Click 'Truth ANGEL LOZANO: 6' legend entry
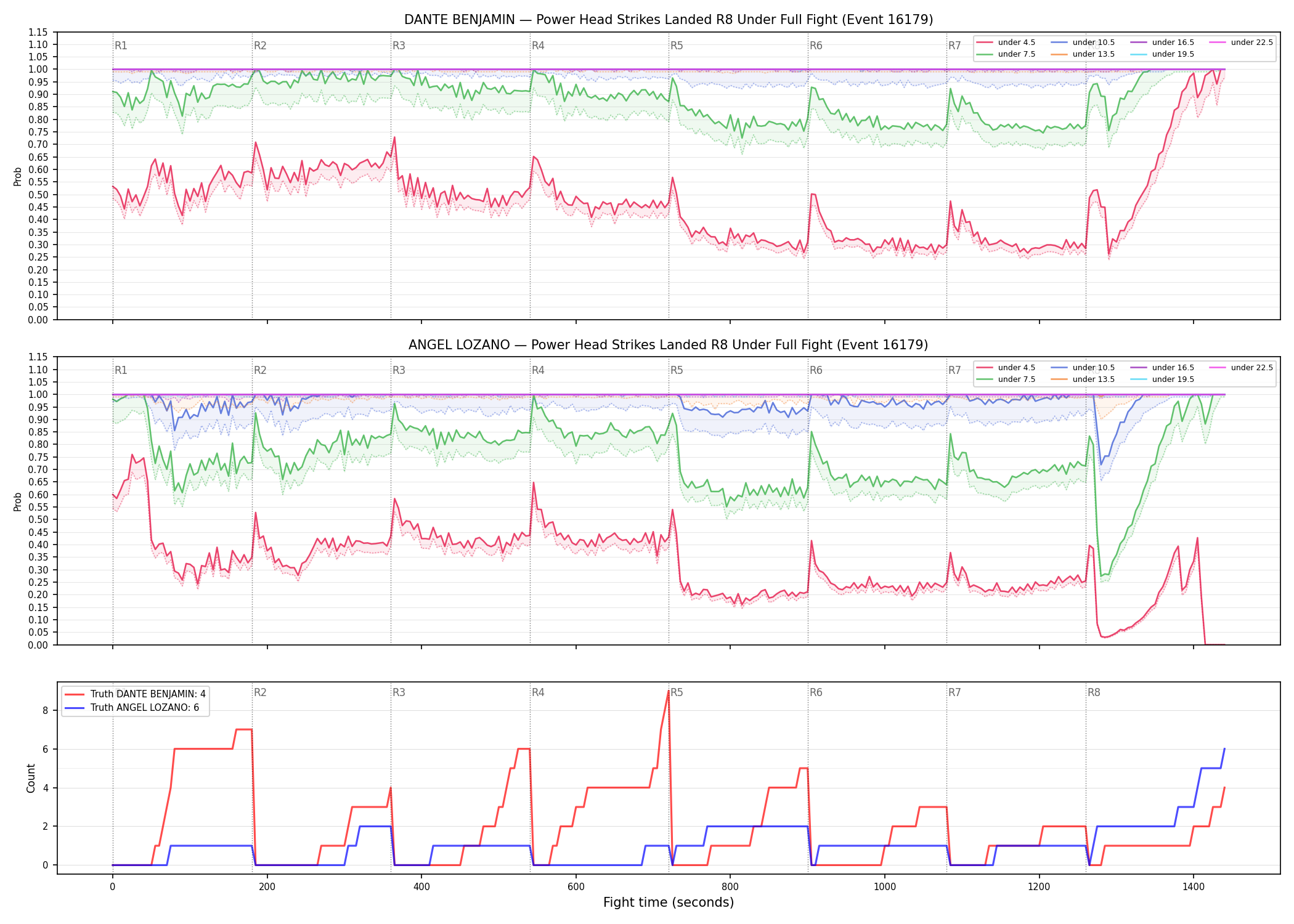Viewport: 1294px width, 924px height. coord(132,708)
